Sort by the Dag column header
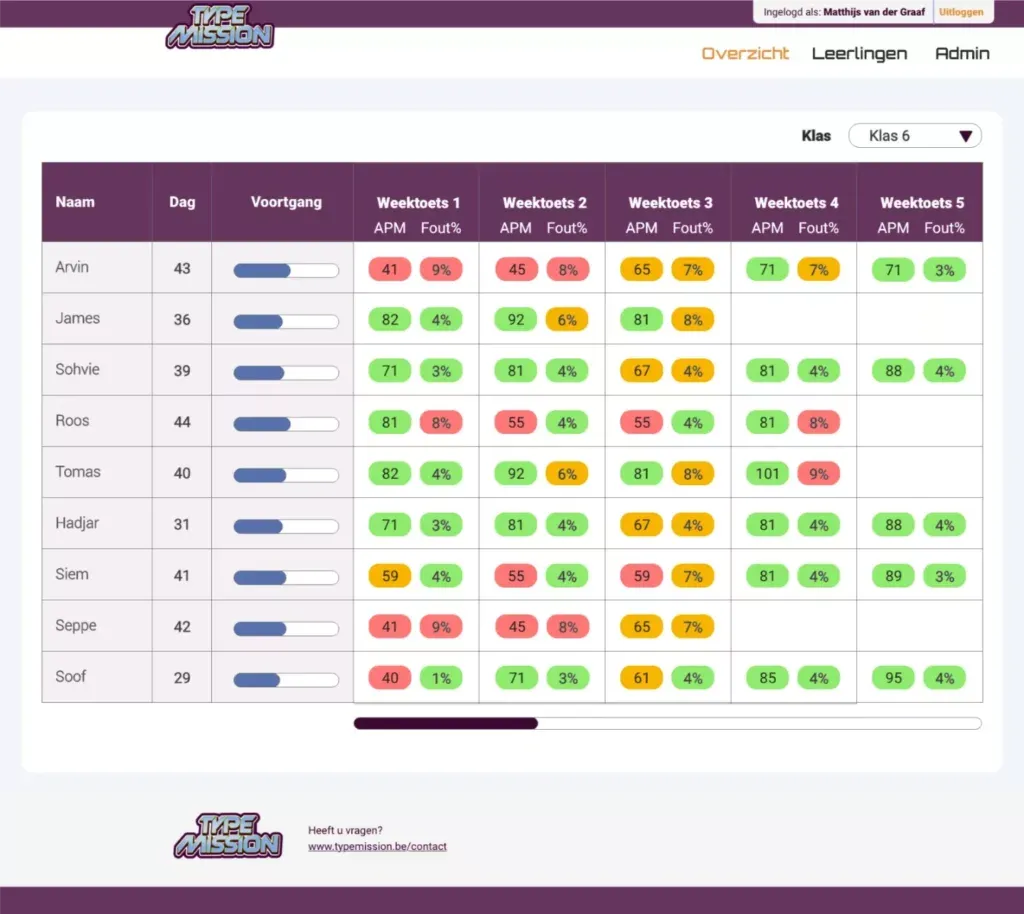This screenshot has width=1024, height=914. [x=182, y=202]
